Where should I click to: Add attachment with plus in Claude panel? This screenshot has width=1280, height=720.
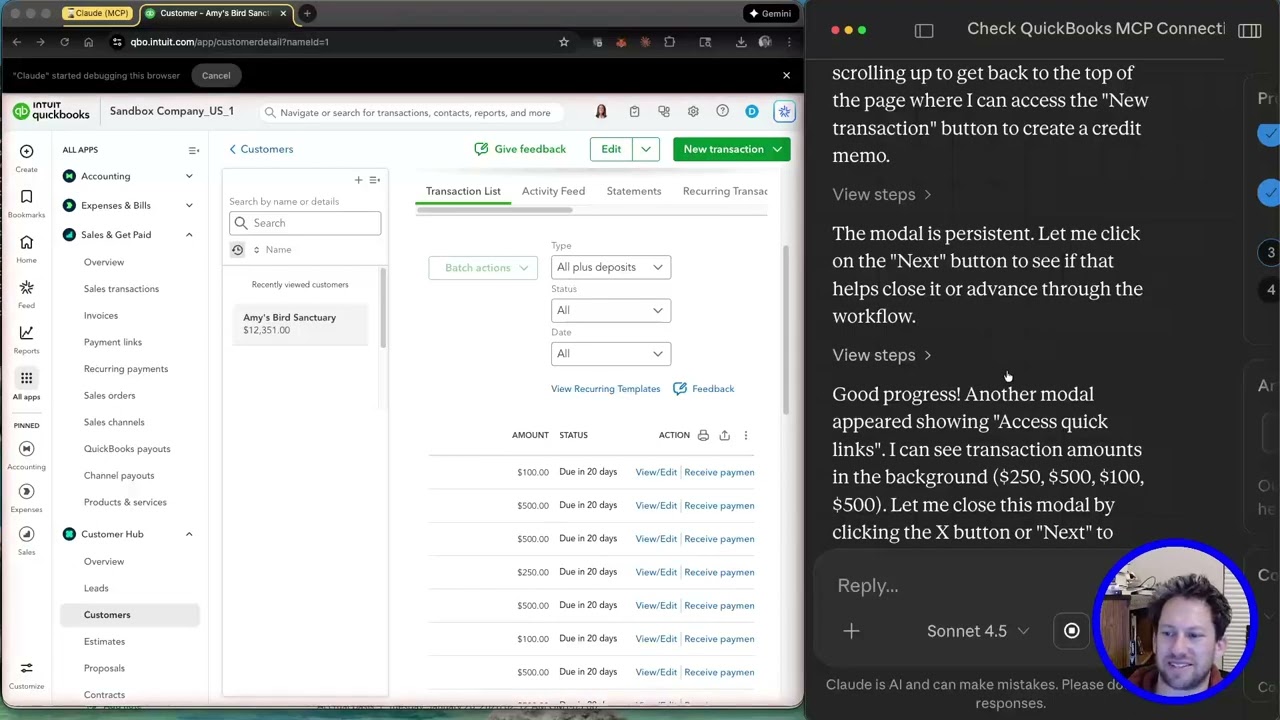[851, 631]
